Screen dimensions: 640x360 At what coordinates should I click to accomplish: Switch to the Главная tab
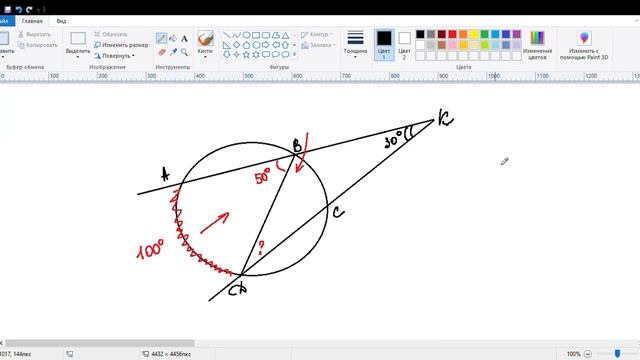tap(32, 21)
